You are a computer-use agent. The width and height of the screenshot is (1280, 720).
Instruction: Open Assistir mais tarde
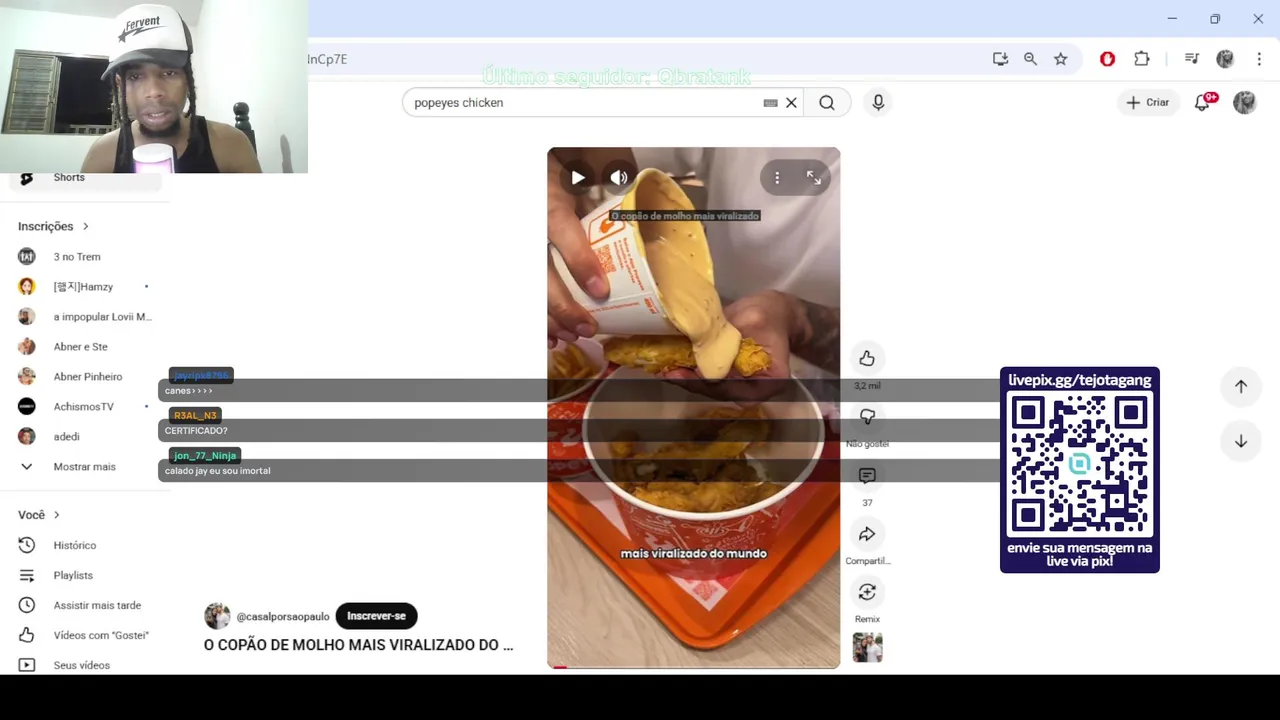click(85, 605)
